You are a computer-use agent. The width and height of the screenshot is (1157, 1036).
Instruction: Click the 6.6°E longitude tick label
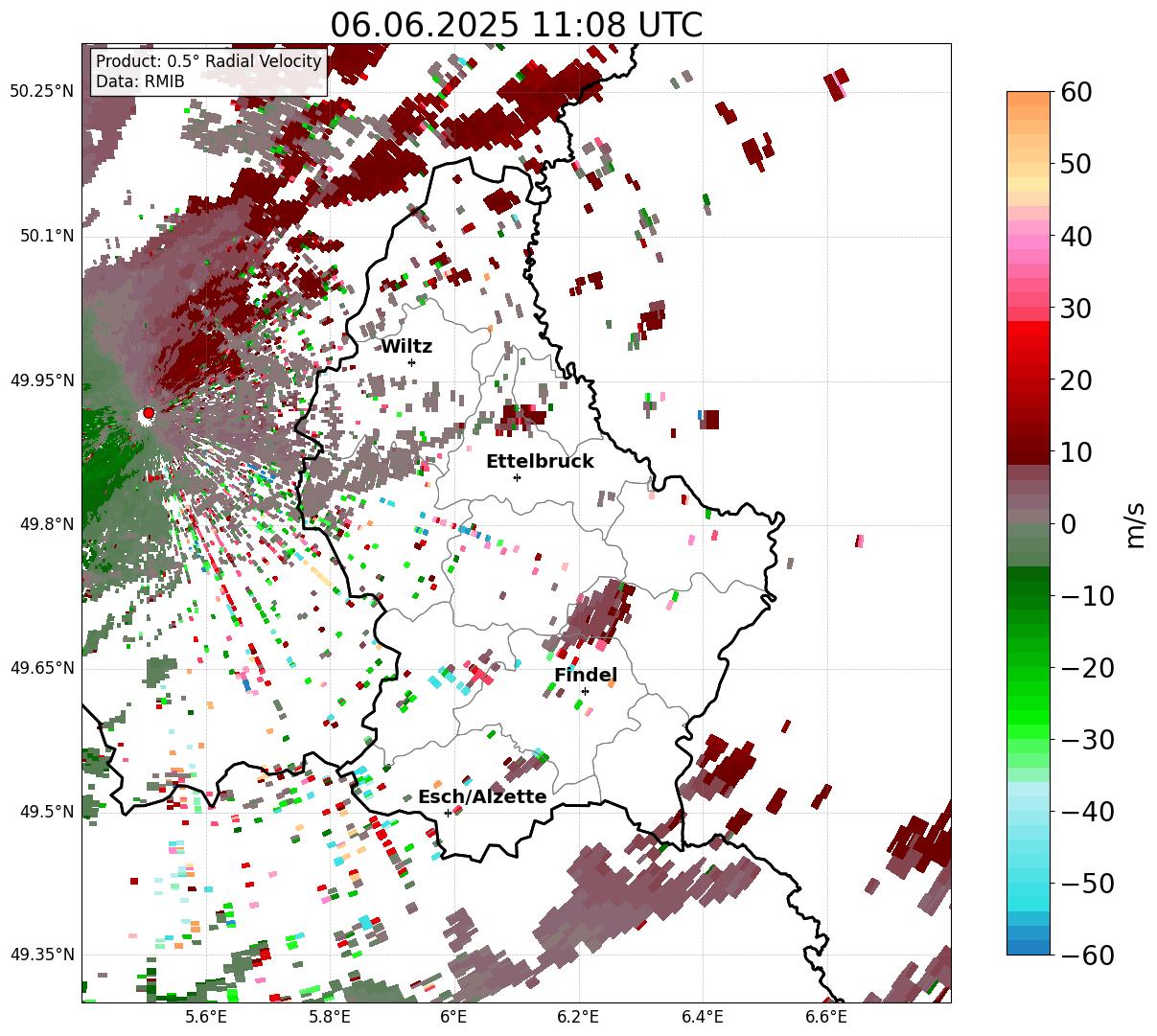coord(826,1018)
